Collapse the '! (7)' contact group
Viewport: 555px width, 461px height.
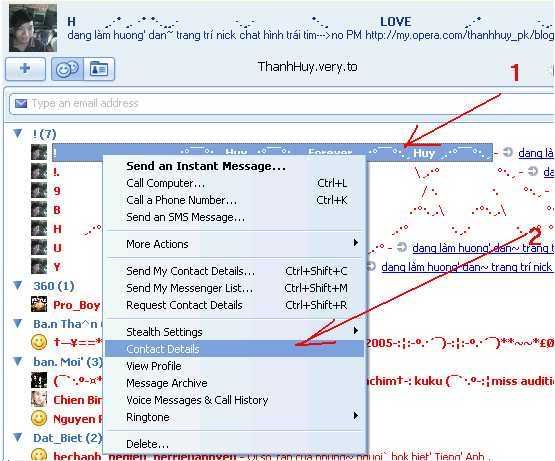pos(18,133)
